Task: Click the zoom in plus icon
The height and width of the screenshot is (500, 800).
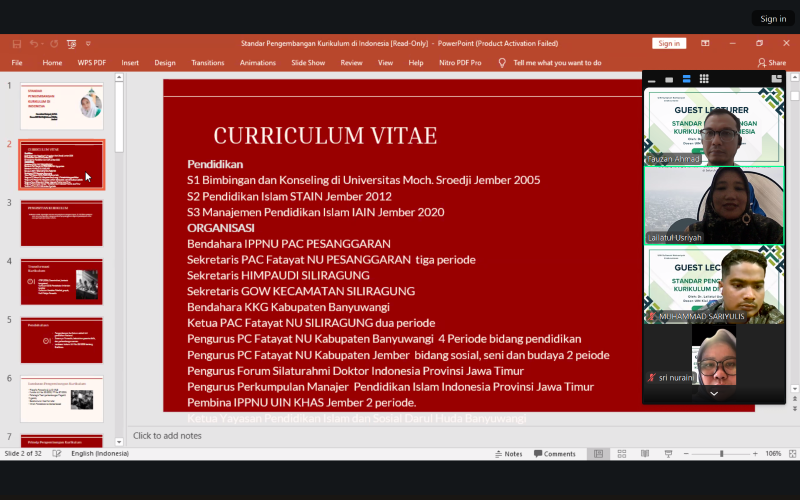Action: 757,453
